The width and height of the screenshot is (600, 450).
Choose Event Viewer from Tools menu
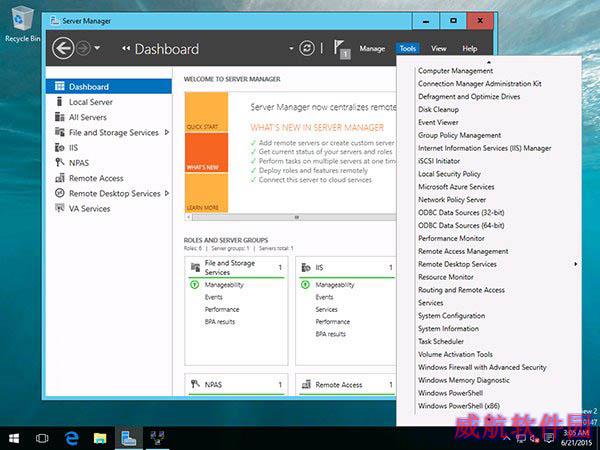(x=438, y=122)
